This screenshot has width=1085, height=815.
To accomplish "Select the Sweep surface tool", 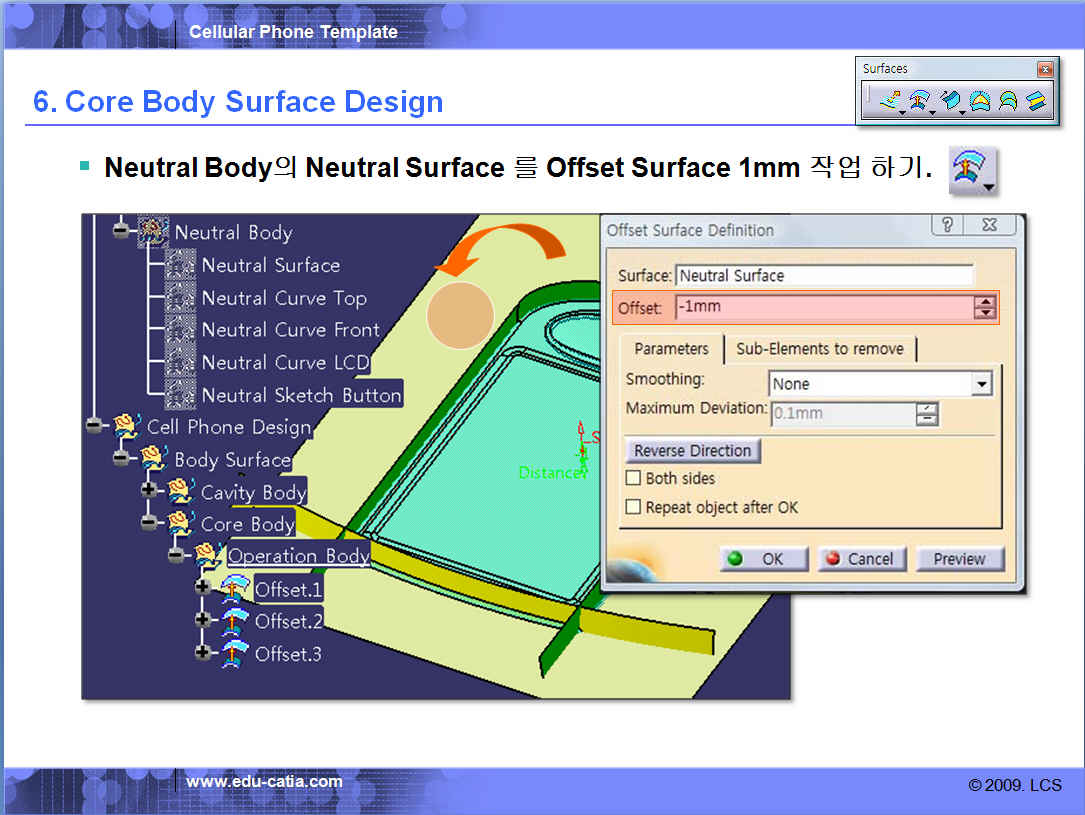I will 949,101.
